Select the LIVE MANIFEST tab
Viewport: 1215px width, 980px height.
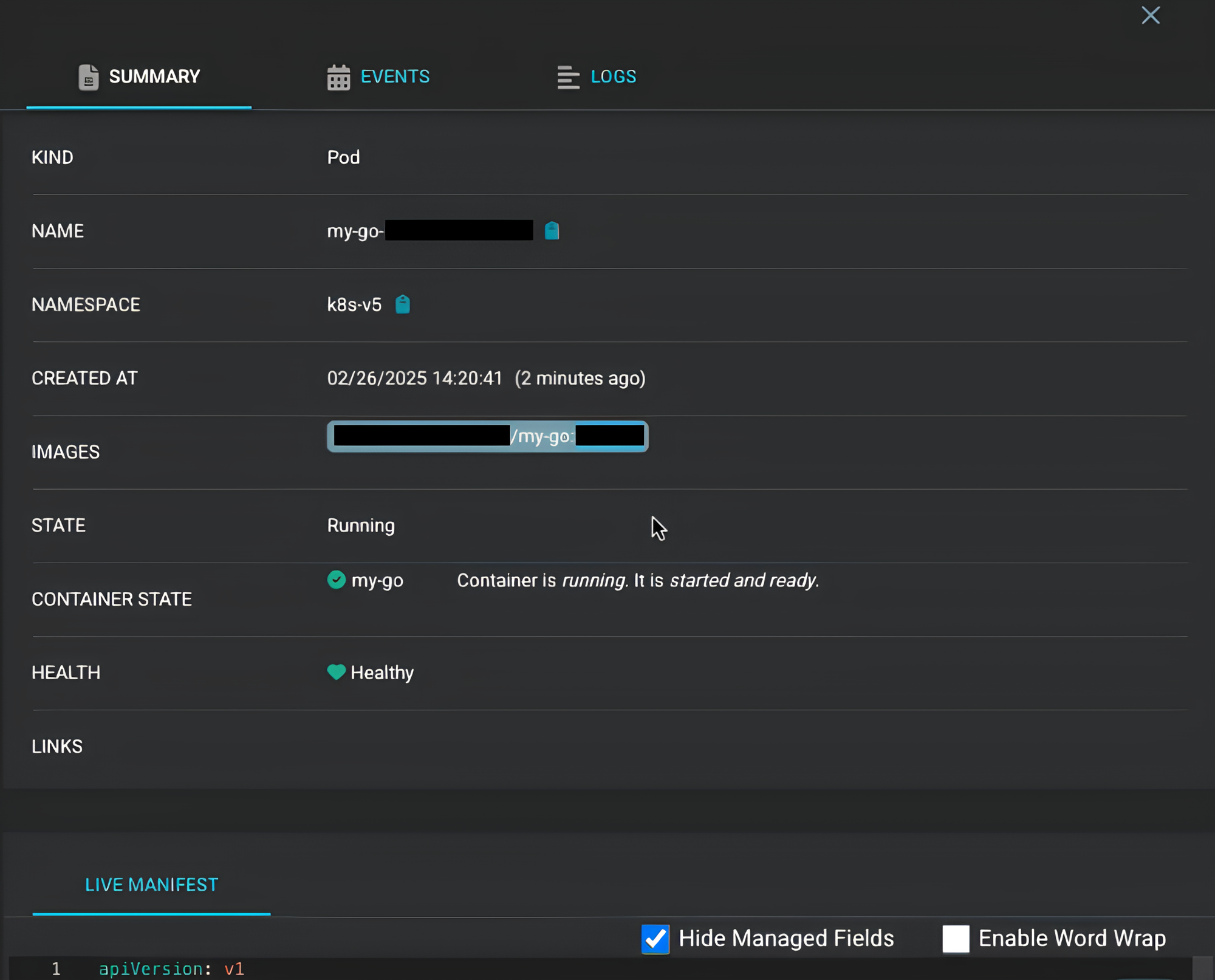[x=151, y=885]
